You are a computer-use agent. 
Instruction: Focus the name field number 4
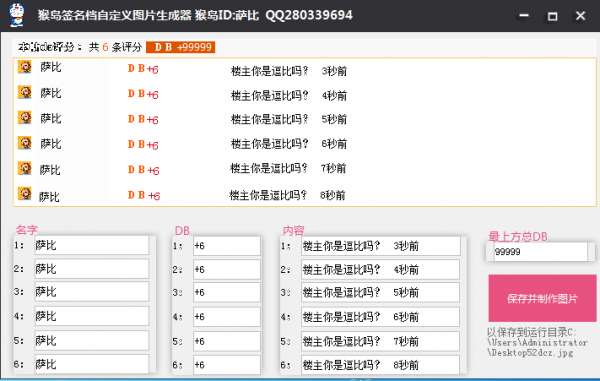point(91,316)
